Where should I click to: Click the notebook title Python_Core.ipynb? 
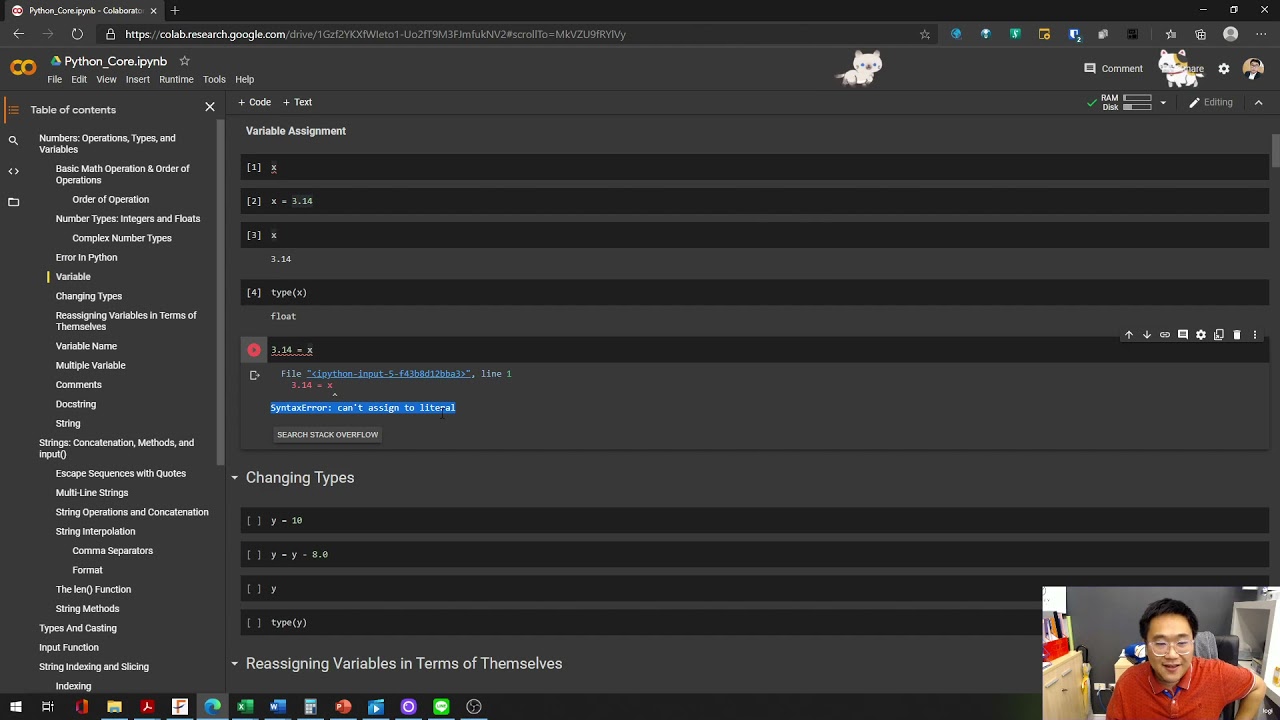[x=116, y=61]
